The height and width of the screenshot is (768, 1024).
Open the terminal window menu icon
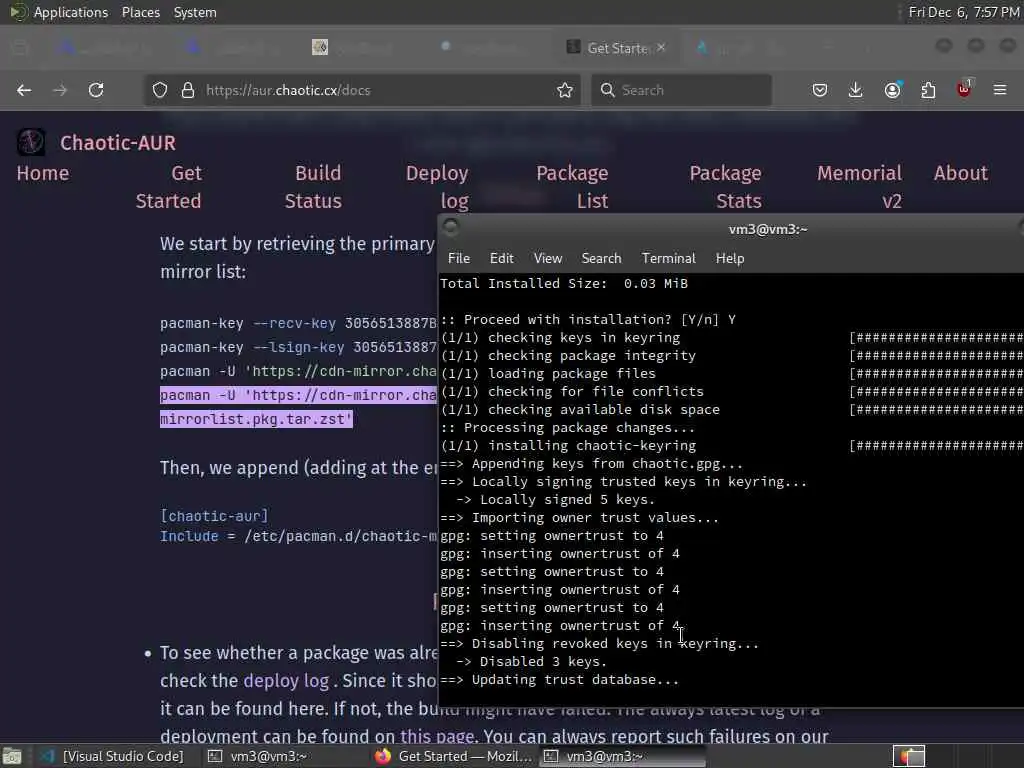coord(451,227)
